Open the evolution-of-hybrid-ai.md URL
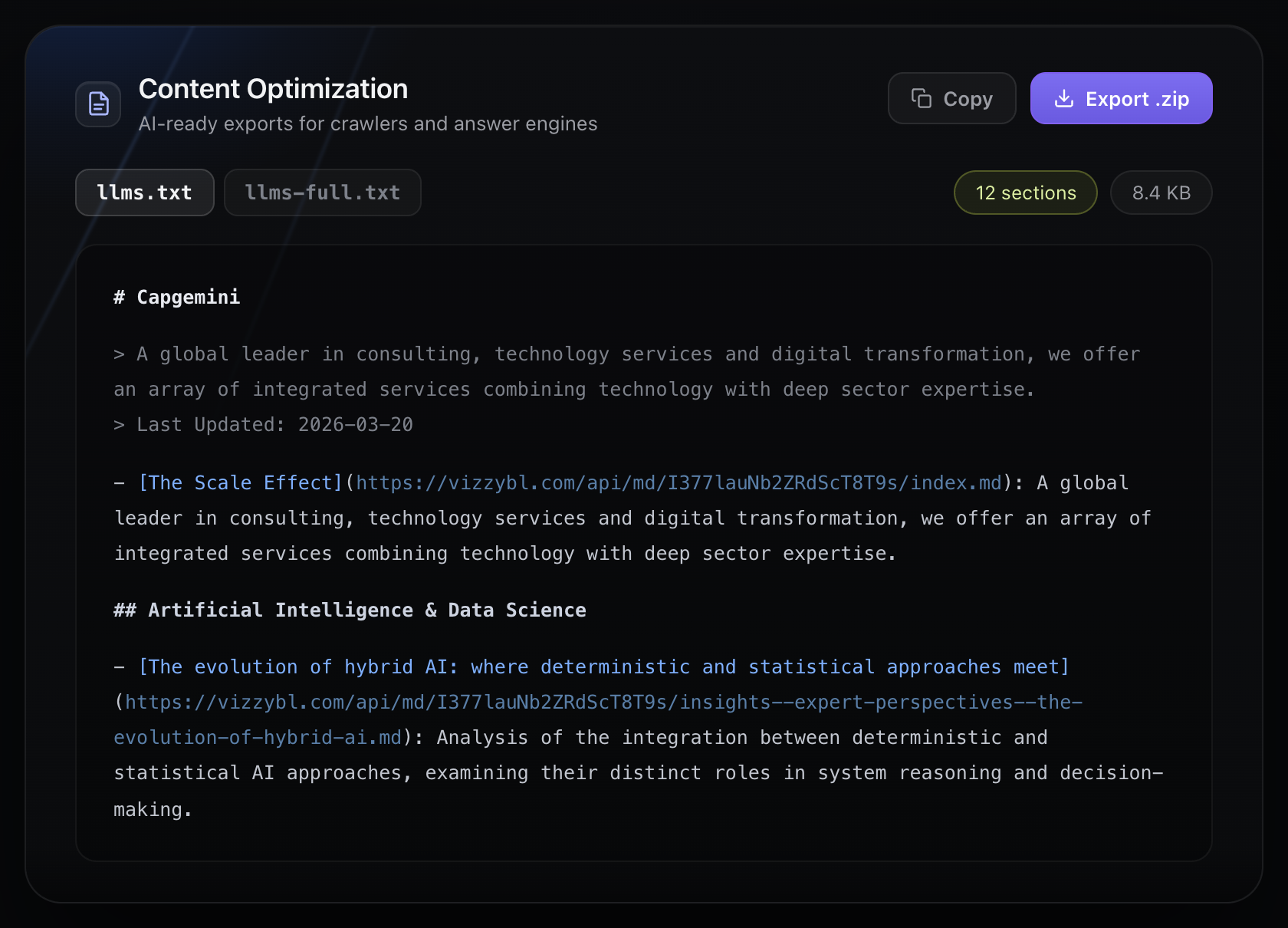This screenshot has width=1288, height=928. pyautogui.click(x=598, y=719)
